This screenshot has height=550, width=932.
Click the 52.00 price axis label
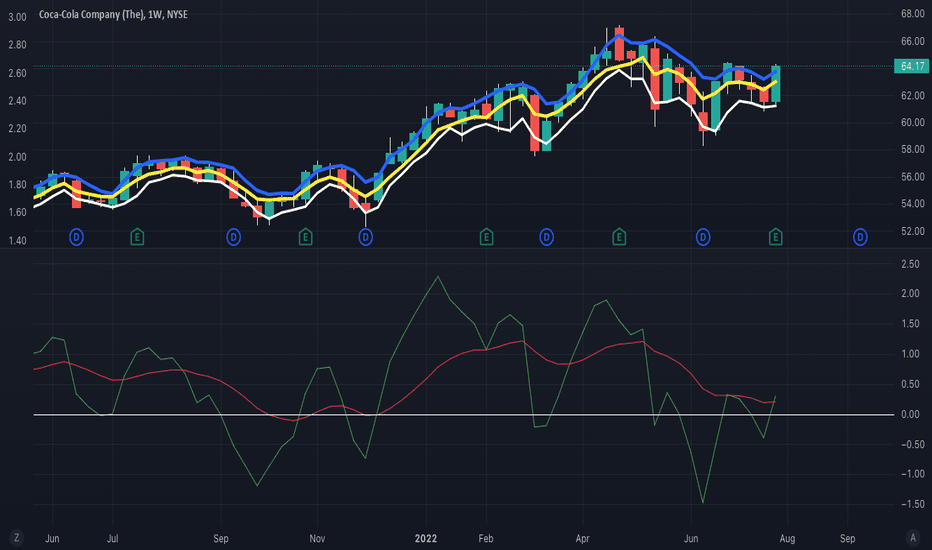click(x=912, y=231)
